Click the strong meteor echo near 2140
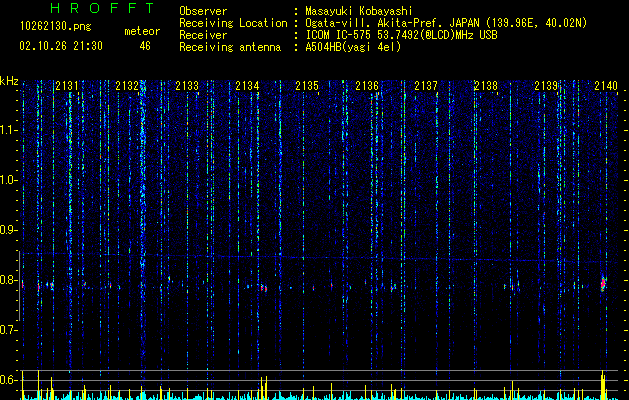The image size is (629, 400). 603,283
